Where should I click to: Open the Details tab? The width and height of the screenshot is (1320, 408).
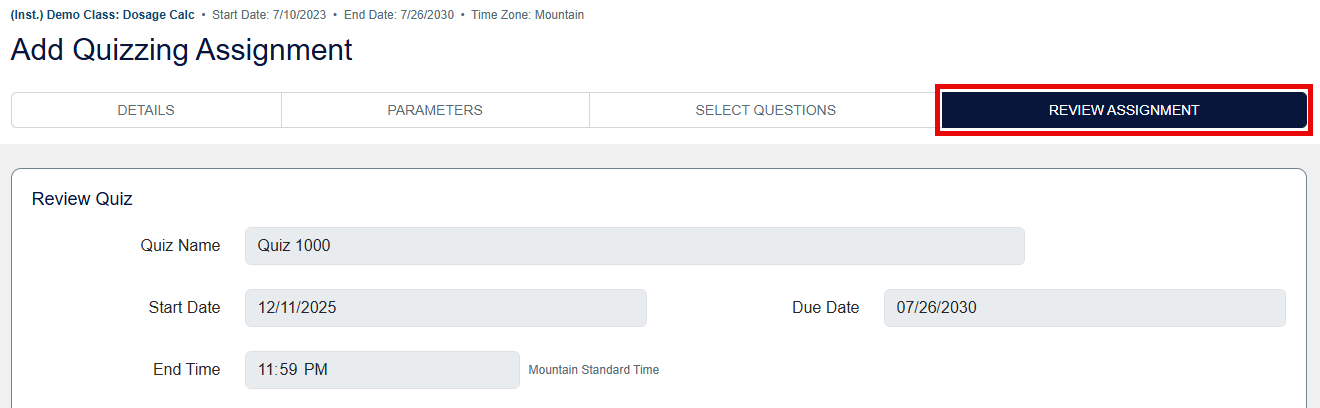point(146,110)
